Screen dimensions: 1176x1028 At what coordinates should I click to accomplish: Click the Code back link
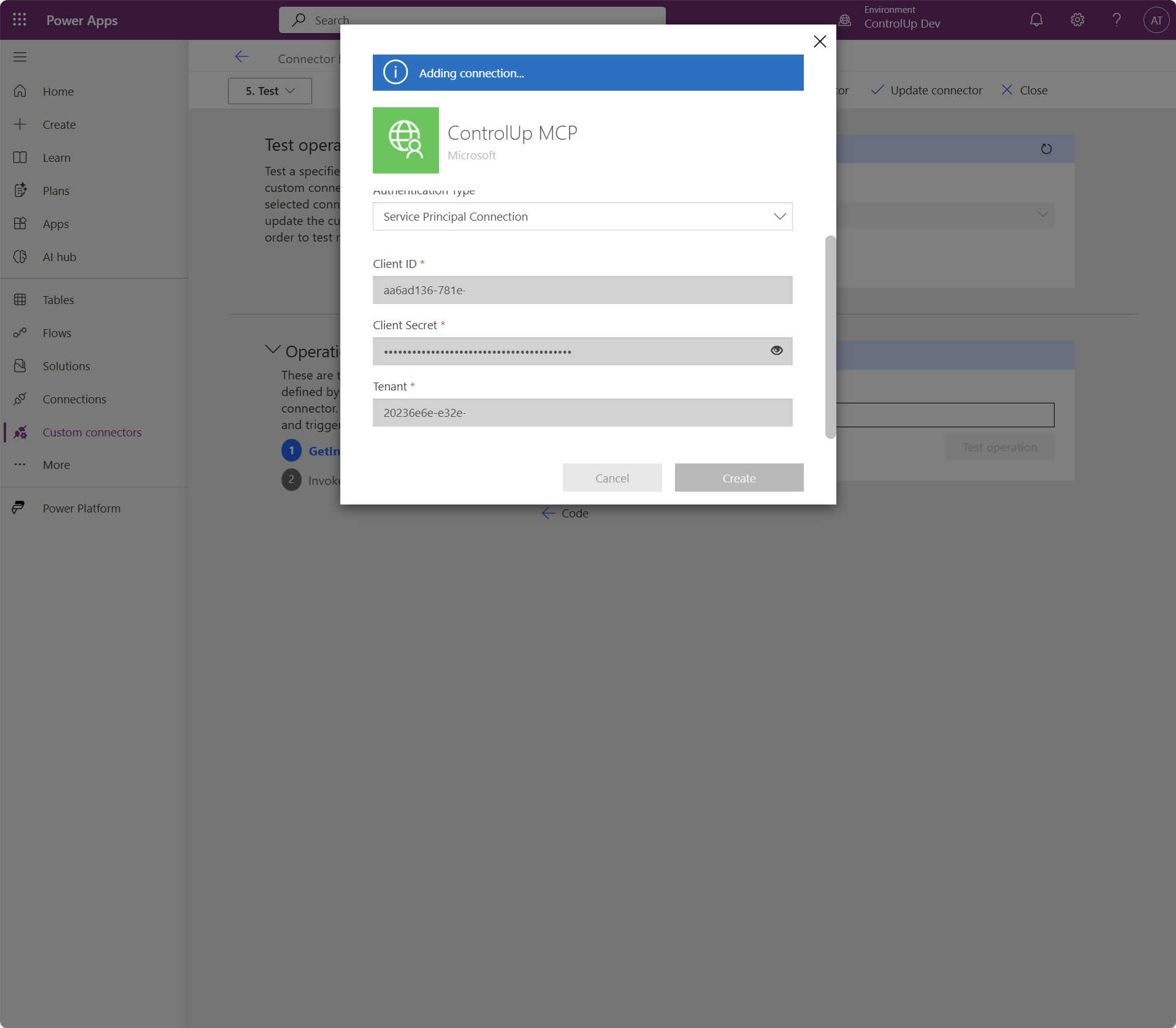565,513
